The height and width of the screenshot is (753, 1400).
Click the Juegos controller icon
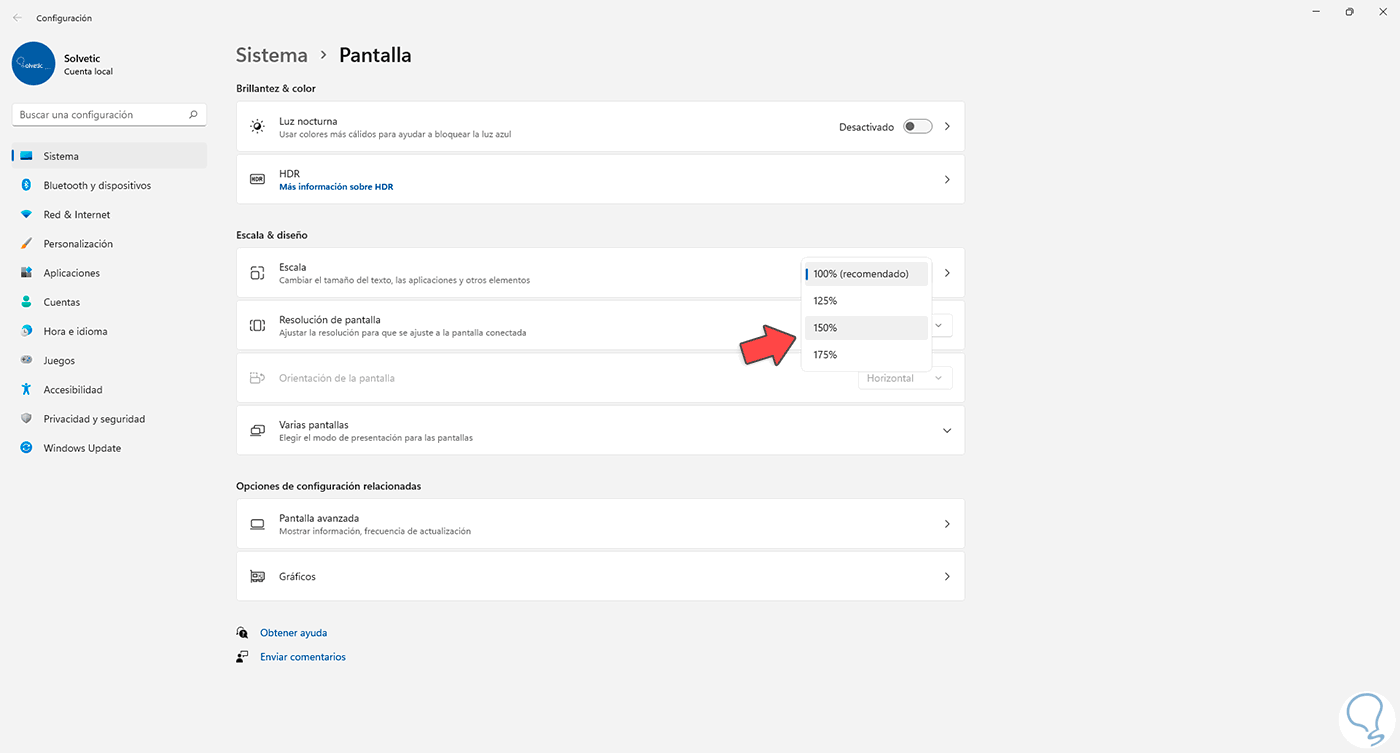pyautogui.click(x=26, y=361)
